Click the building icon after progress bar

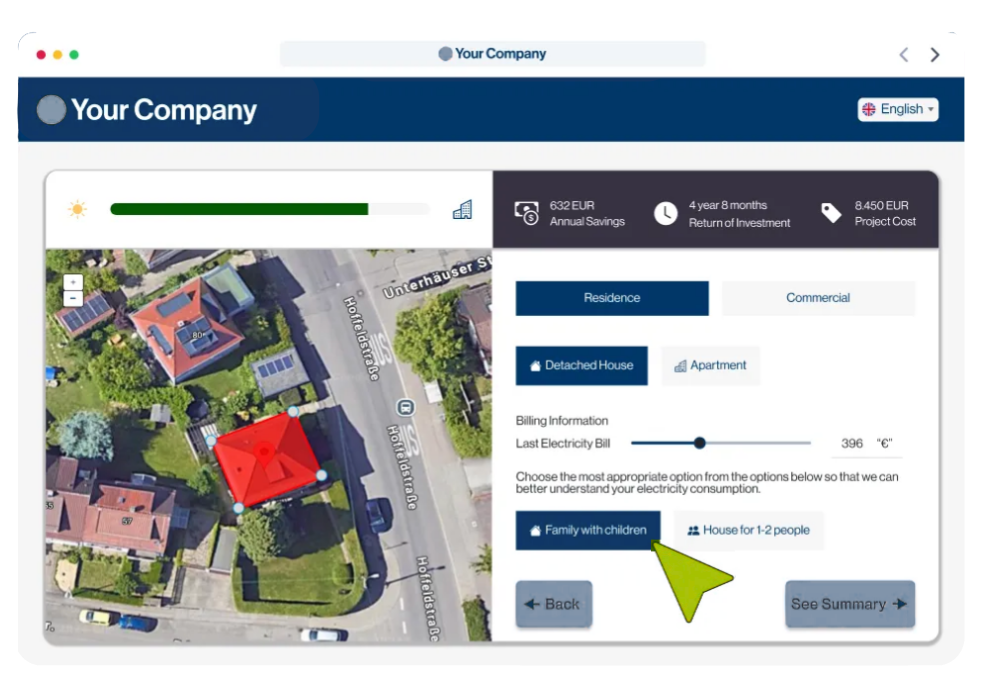462,209
